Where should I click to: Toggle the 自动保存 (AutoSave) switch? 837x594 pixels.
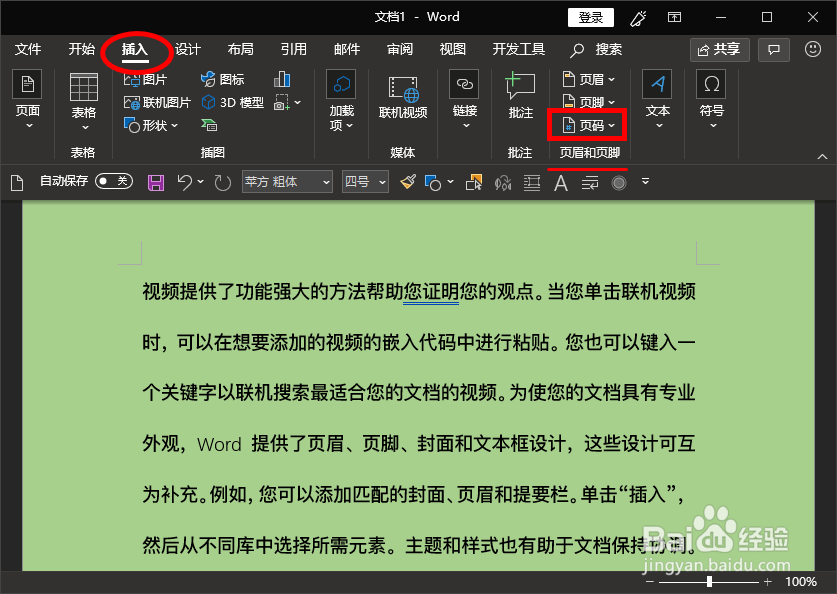(x=114, y=181)
